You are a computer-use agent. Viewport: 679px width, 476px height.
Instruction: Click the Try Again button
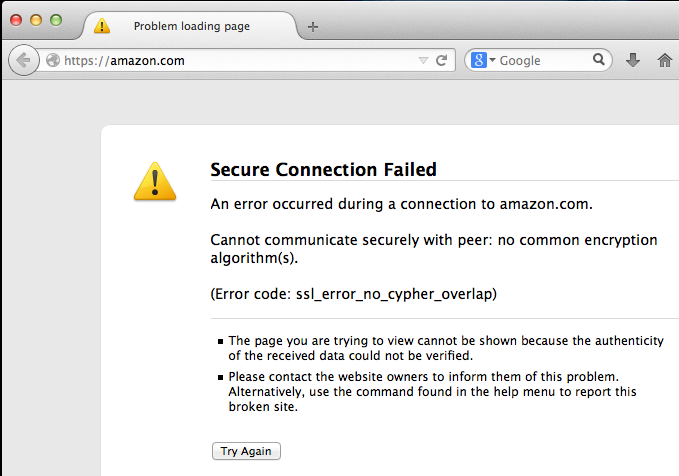246,451
